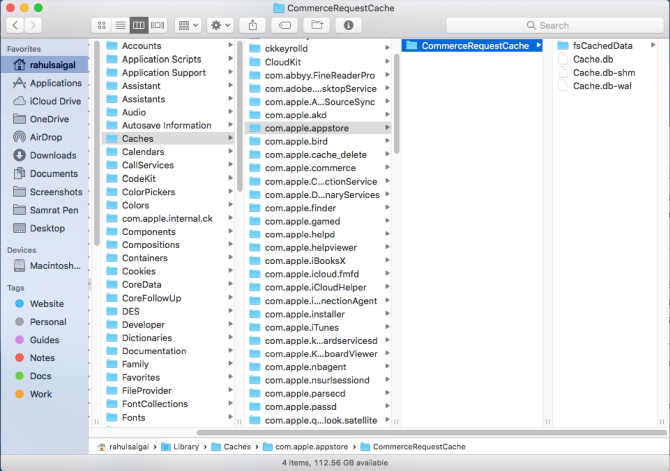The width and height of the screenshot is (670, 471).
Task: Switch to gallery cover flow view
Action: pyautogui.click(x=158, y=26)
